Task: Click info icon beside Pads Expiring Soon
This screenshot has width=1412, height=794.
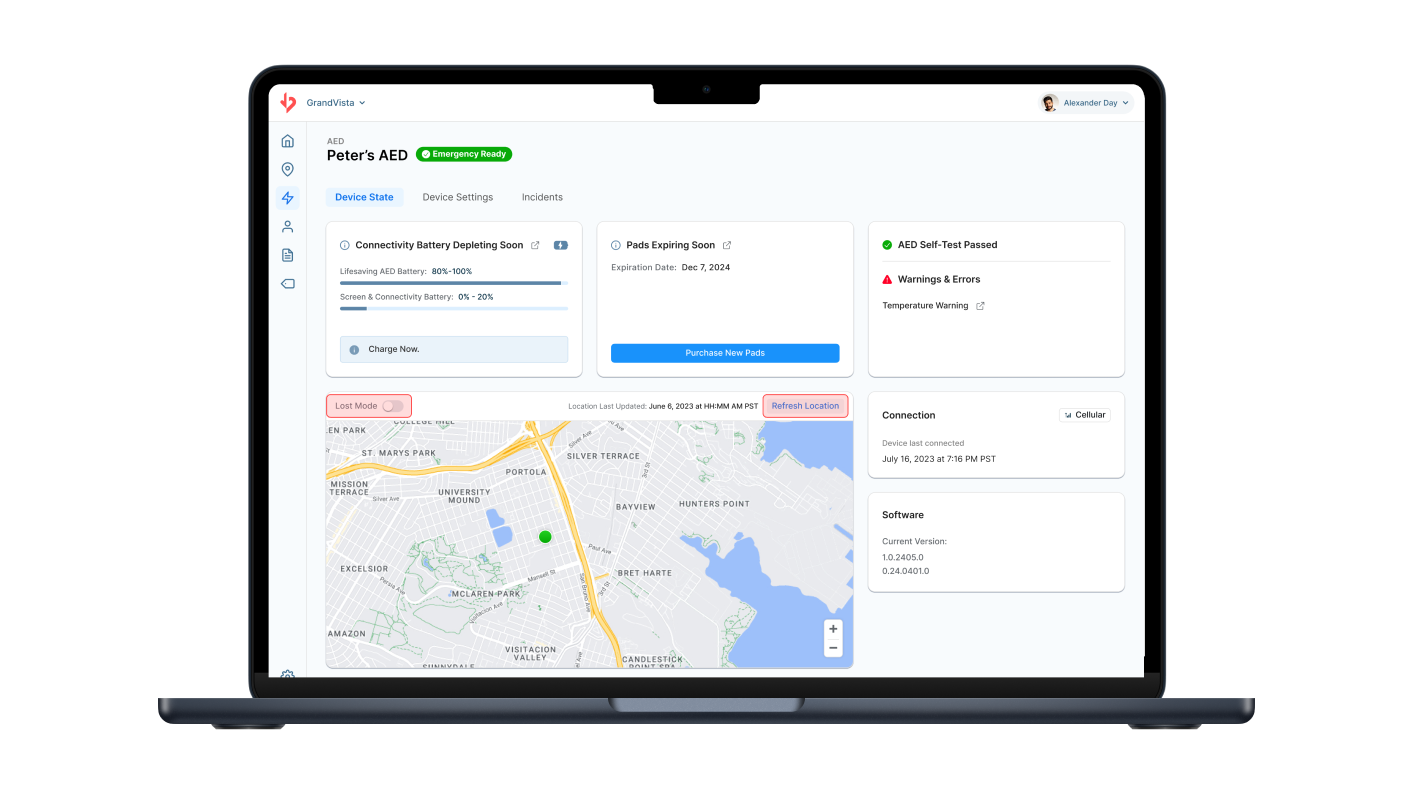Action: coord(616,245)
